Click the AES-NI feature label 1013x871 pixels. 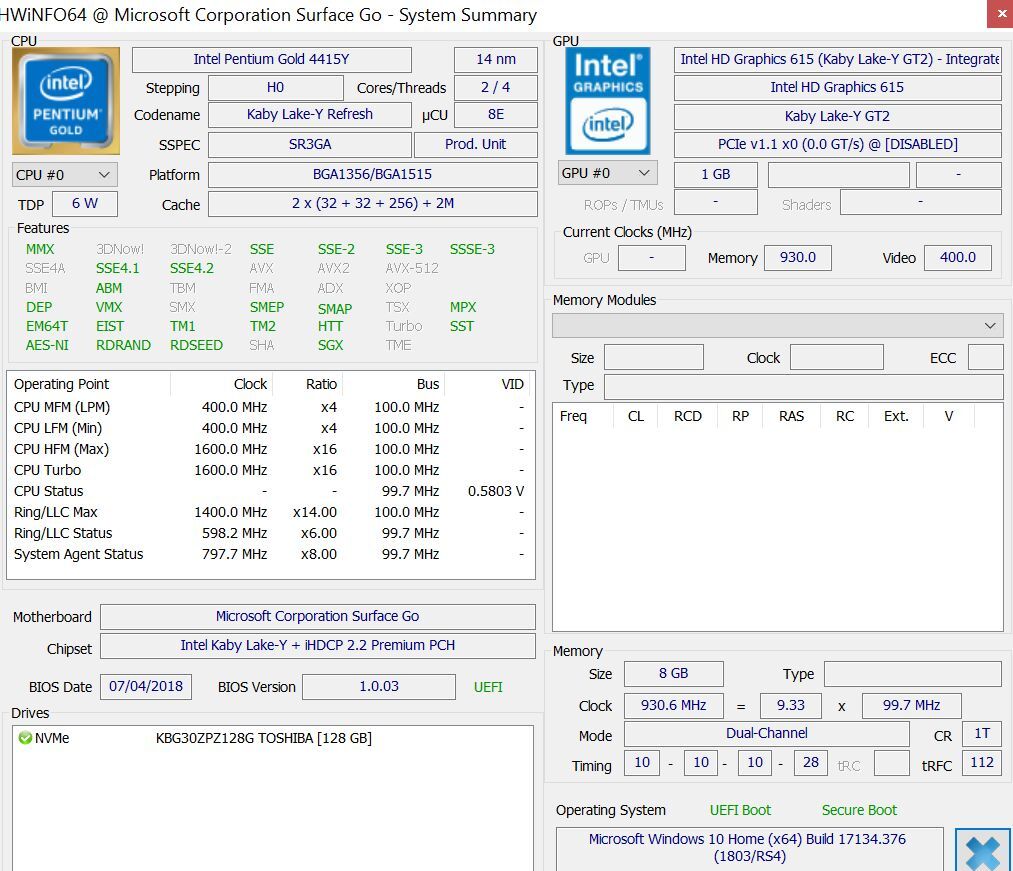(47, 345)
